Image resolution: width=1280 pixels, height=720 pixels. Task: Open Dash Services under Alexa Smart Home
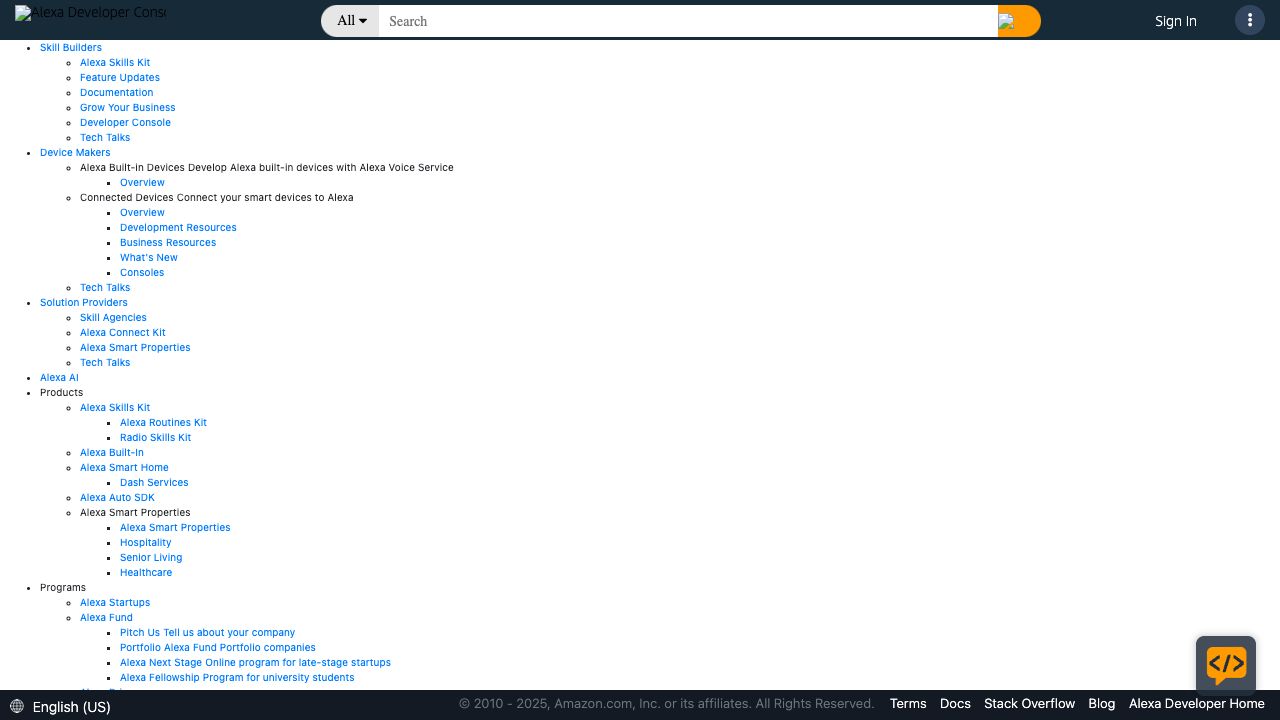click(x=154, y=482)
